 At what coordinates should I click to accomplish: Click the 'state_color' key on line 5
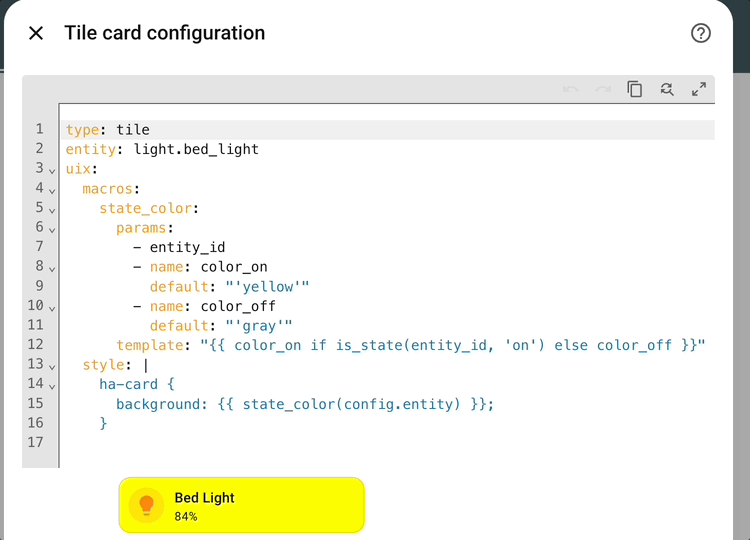pyautogui.click(x=145, y=209)
